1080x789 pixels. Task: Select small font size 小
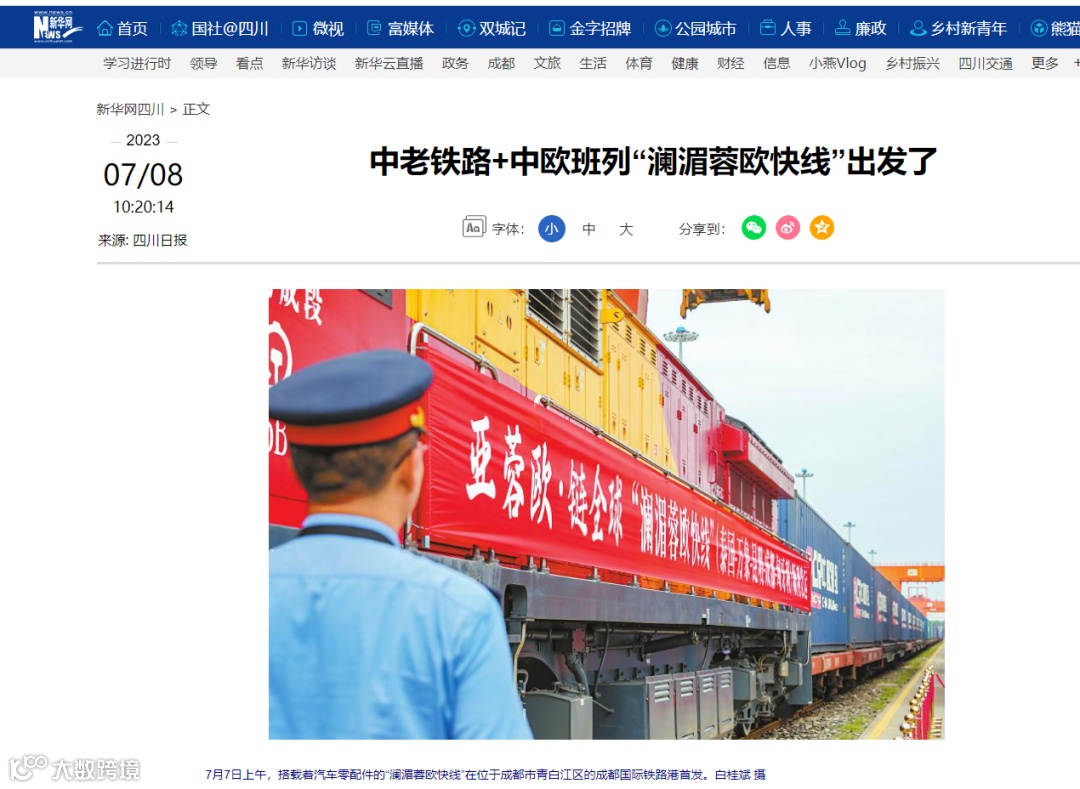pyautogui.click(x=552, y=229)
